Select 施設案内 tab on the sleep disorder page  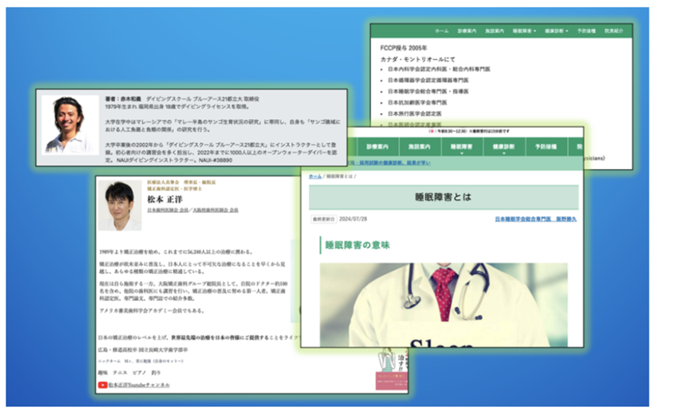pos(419,147)
